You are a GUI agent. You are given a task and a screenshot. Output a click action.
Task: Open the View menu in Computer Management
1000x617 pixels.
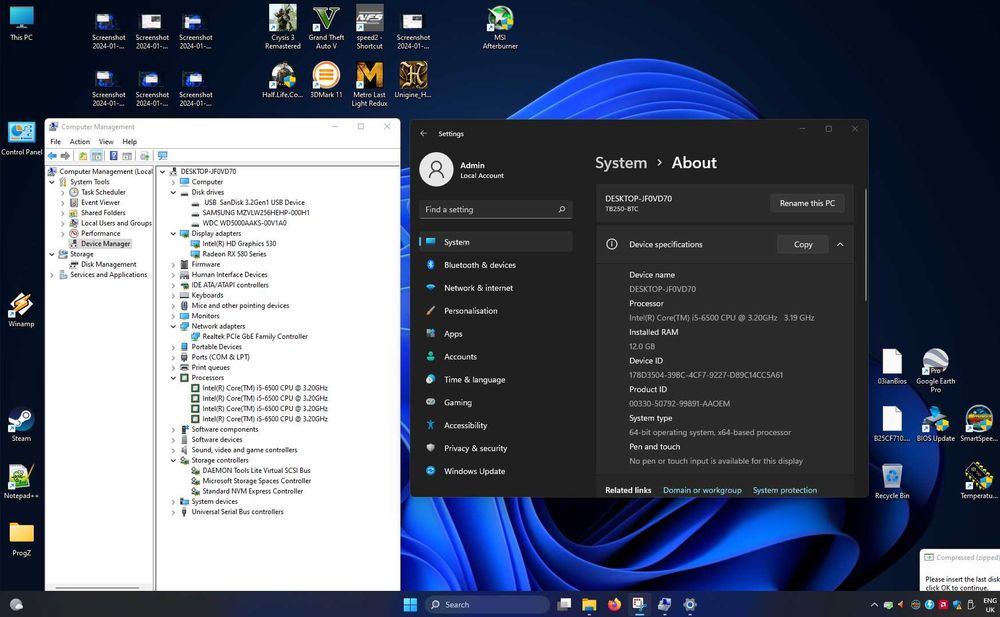click(x=106, y=142)
